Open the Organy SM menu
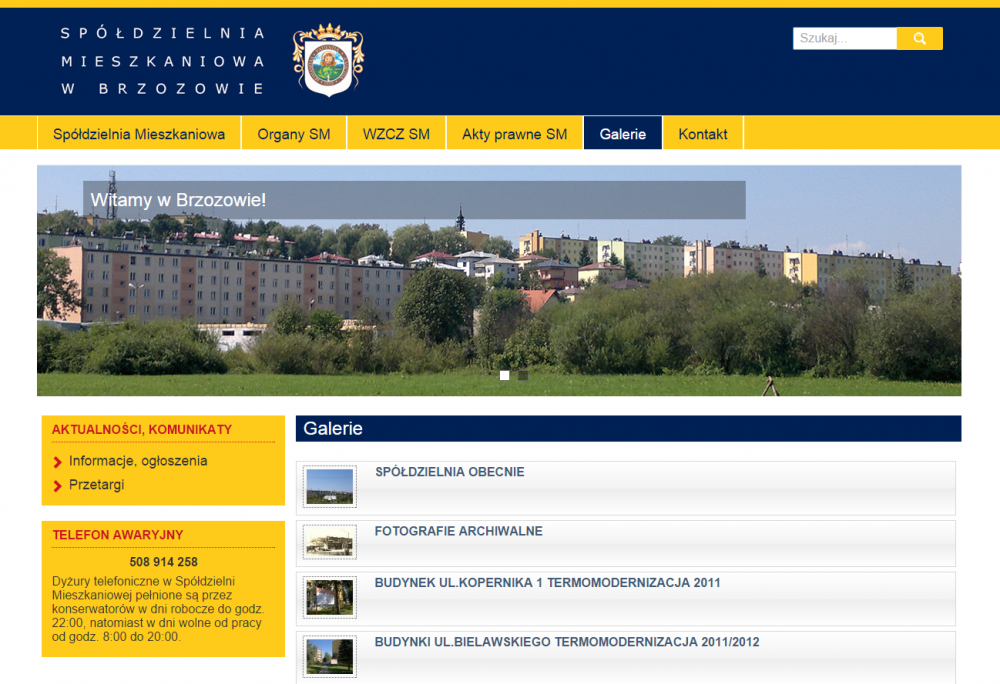This screenshot has width=1000, height=684. tap(293, 134)
